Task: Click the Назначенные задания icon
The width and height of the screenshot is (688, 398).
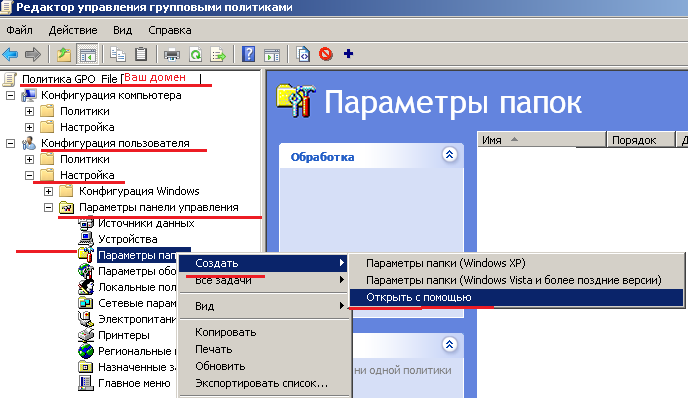Action: (x=86, y=367)
